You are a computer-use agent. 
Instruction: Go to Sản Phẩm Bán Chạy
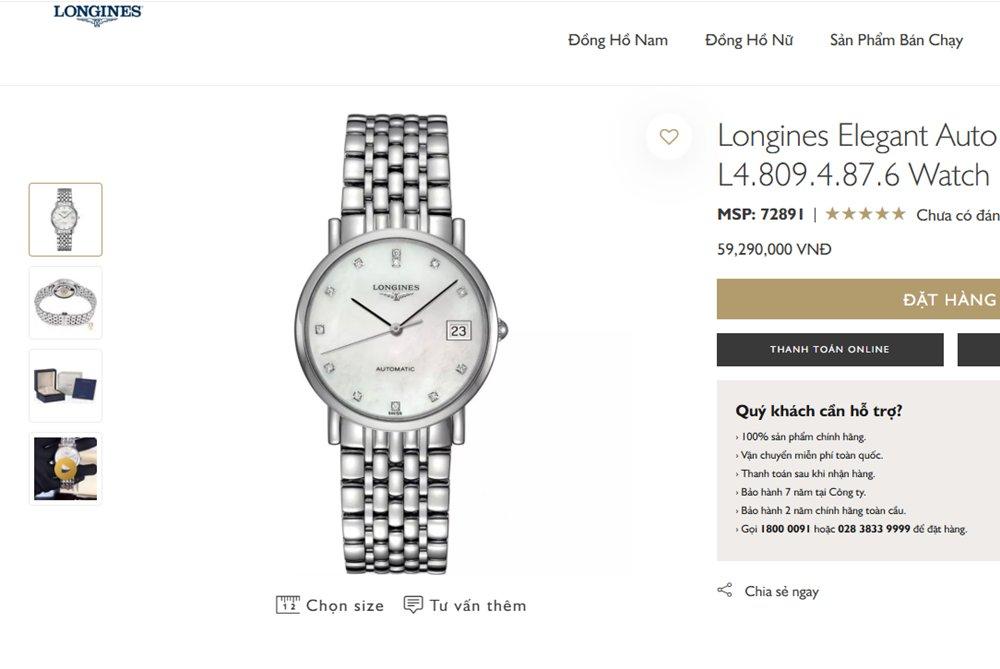point(895,40)
